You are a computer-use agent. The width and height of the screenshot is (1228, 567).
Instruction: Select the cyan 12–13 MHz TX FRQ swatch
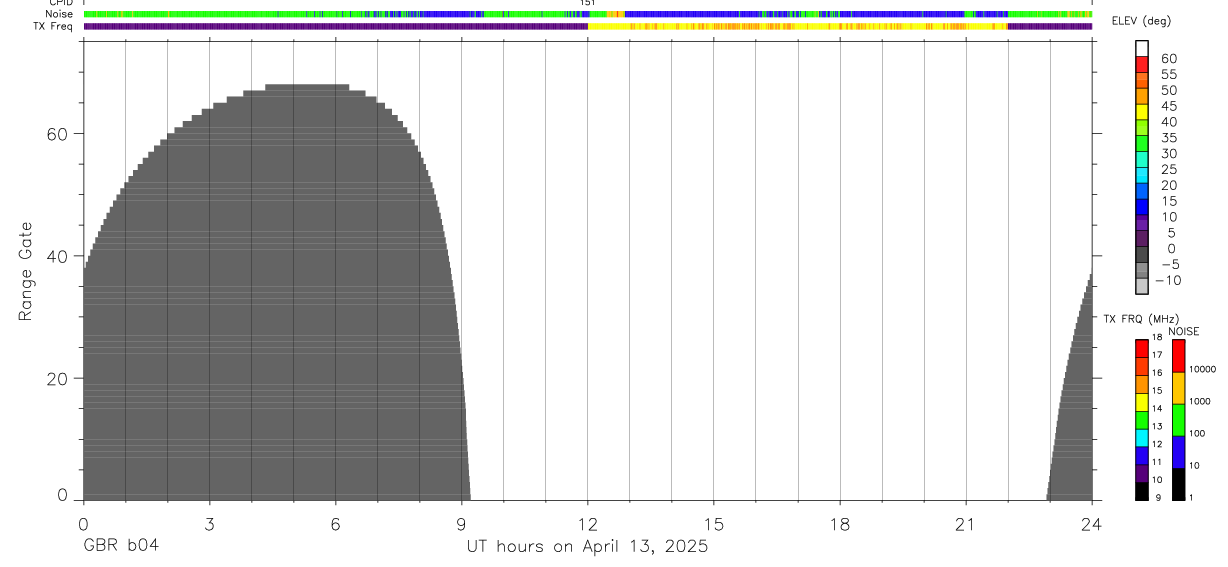point(1141,438)
